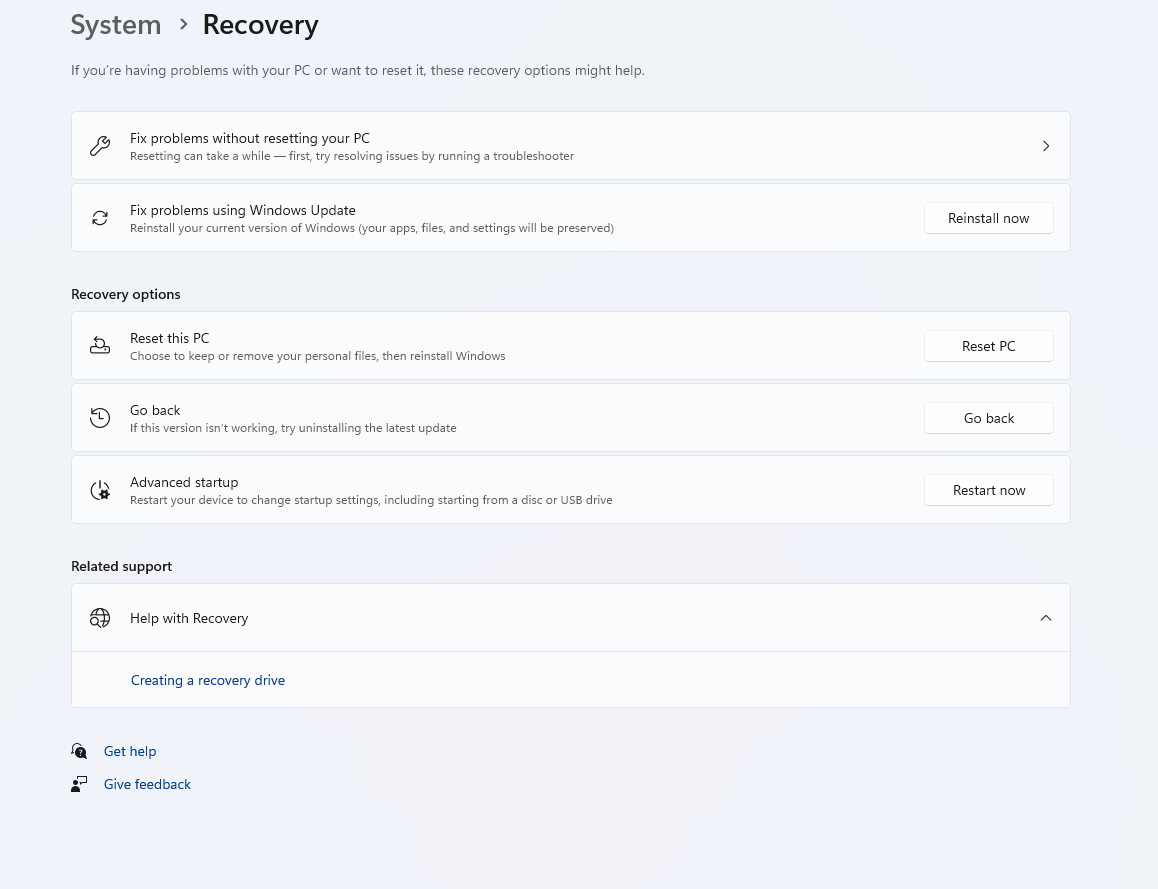Click the Reinstall now button

click(988, 218)
